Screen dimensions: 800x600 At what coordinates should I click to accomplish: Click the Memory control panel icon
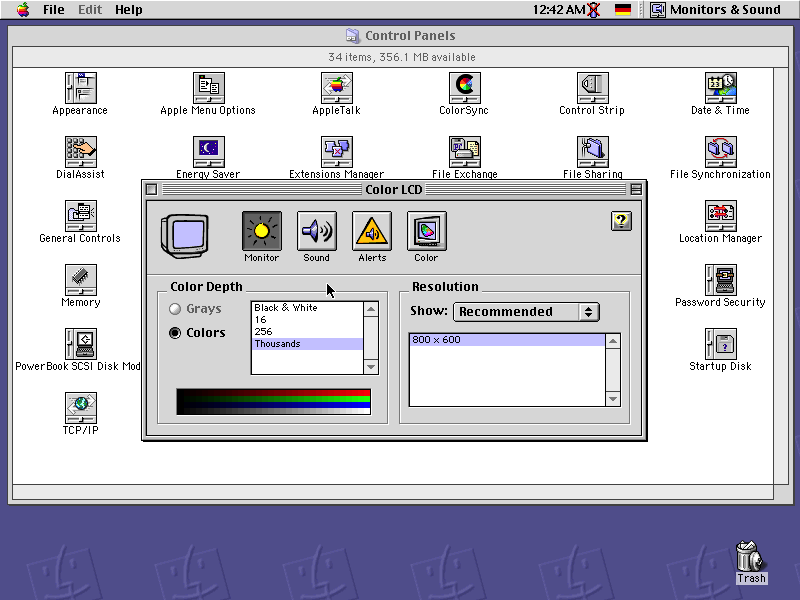click(81, 280)
